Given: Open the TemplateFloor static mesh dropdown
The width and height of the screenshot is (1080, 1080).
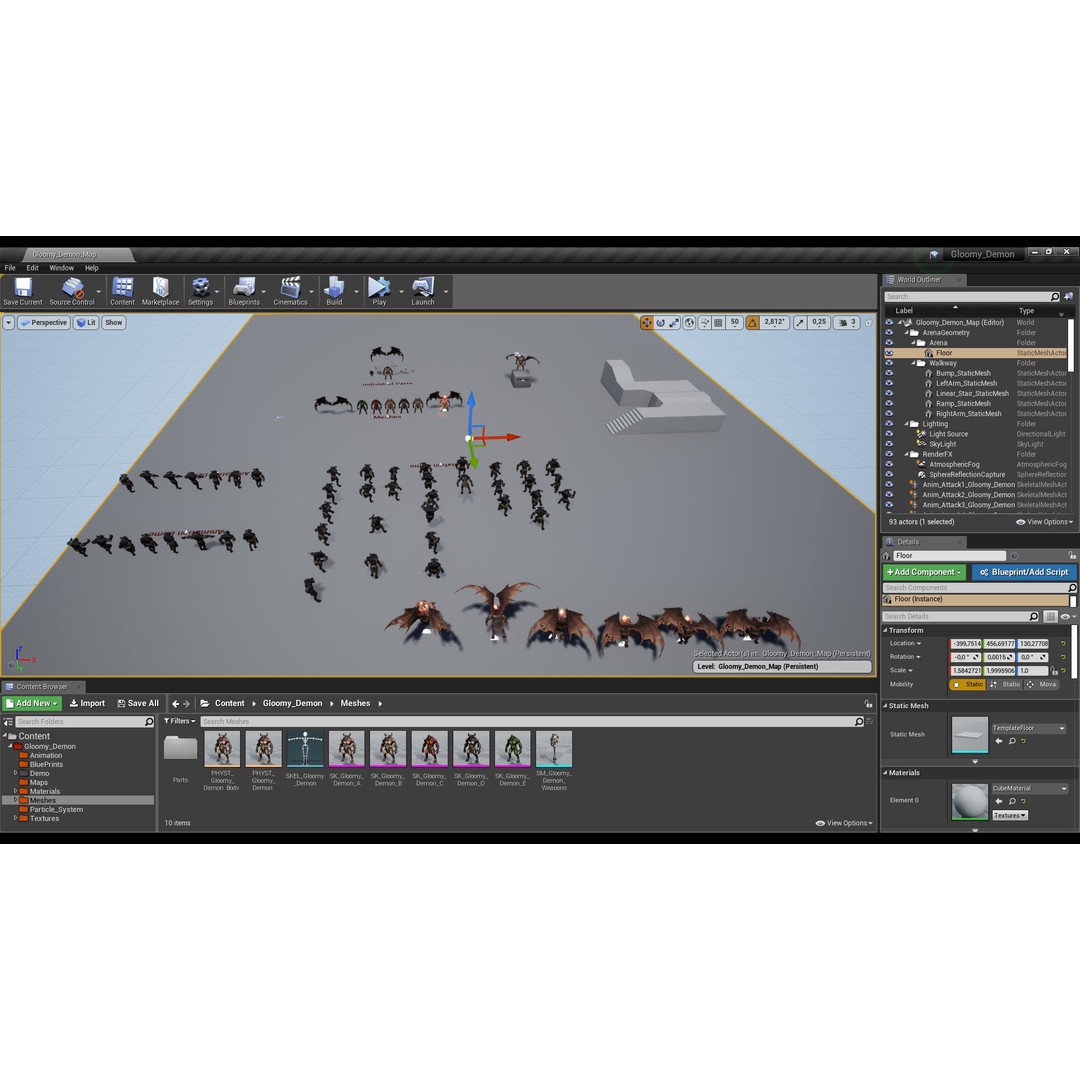Looking at the screenshot, I should [1029, 728].
